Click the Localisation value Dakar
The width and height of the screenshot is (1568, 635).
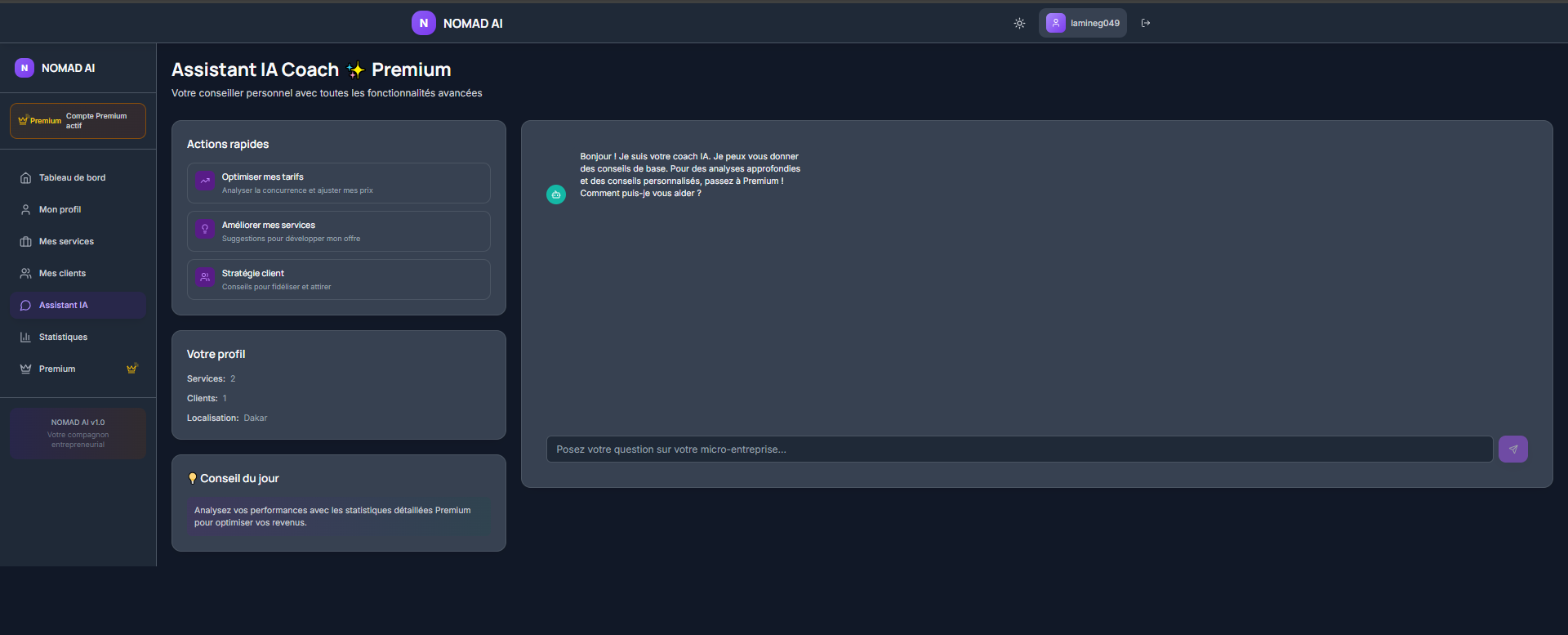pyautogui.click(x=256, y=418)
